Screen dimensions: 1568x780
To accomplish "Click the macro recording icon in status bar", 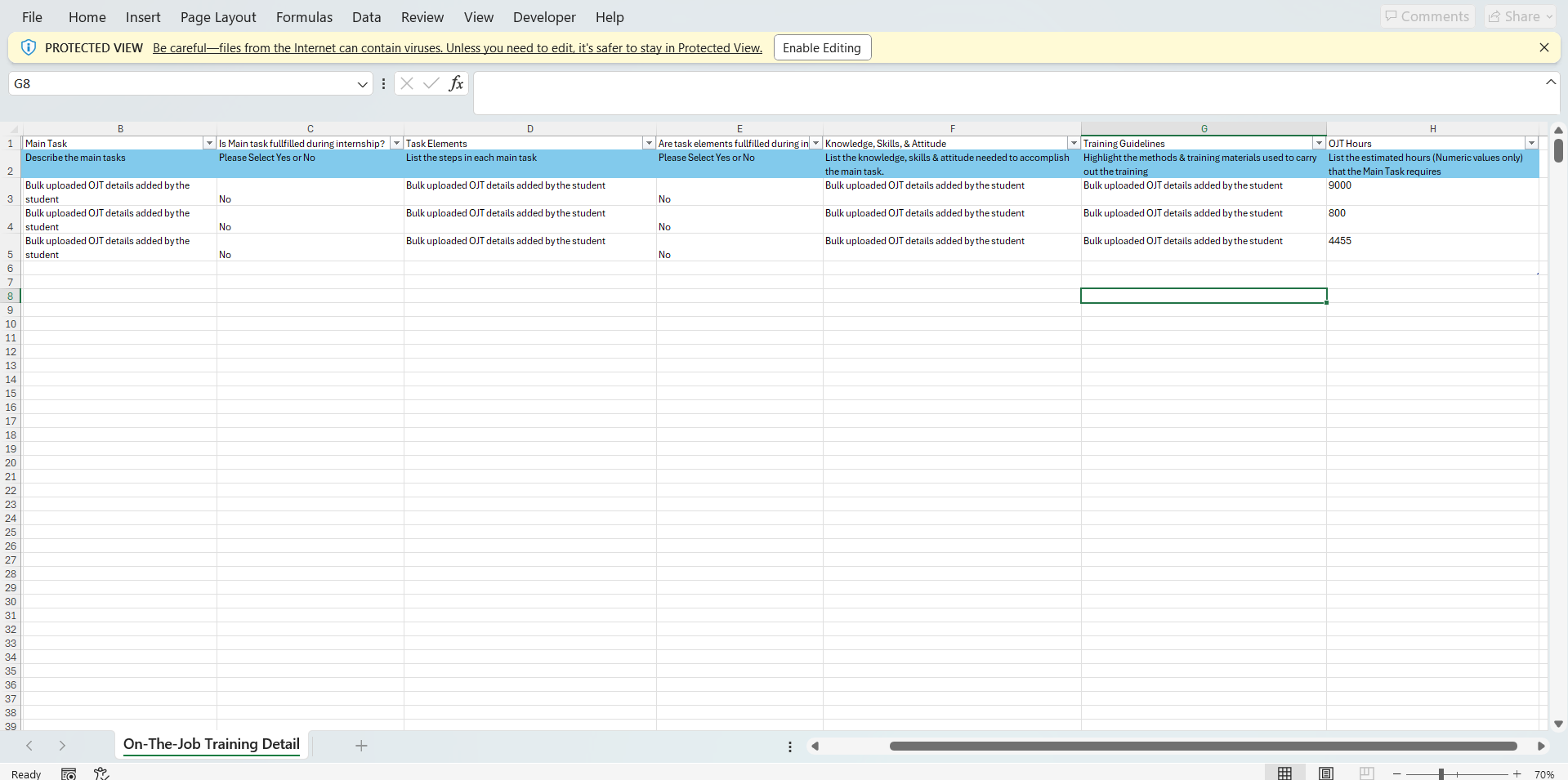I will (69, 773).
